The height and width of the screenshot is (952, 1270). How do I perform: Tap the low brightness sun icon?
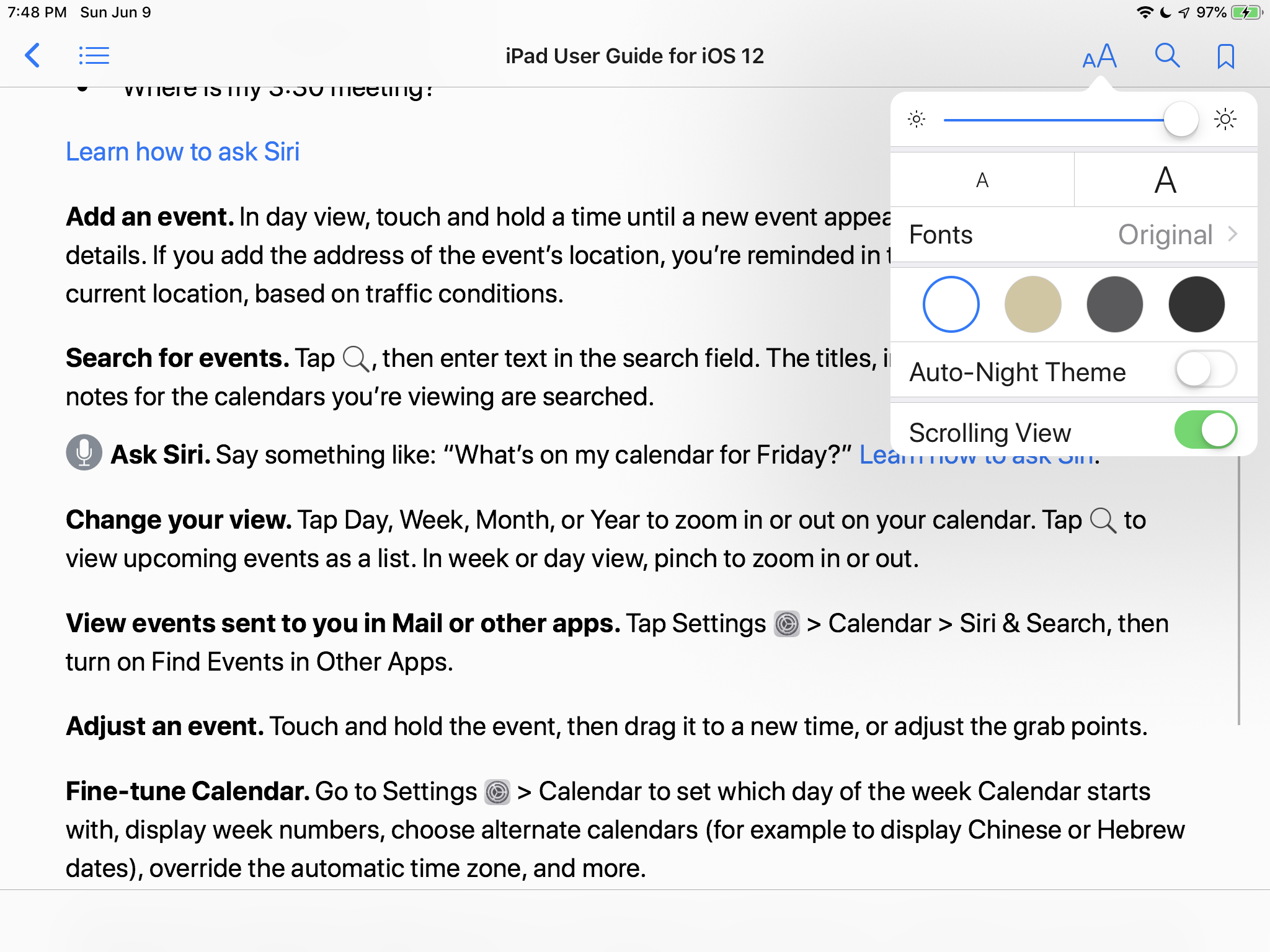point(917,119)
